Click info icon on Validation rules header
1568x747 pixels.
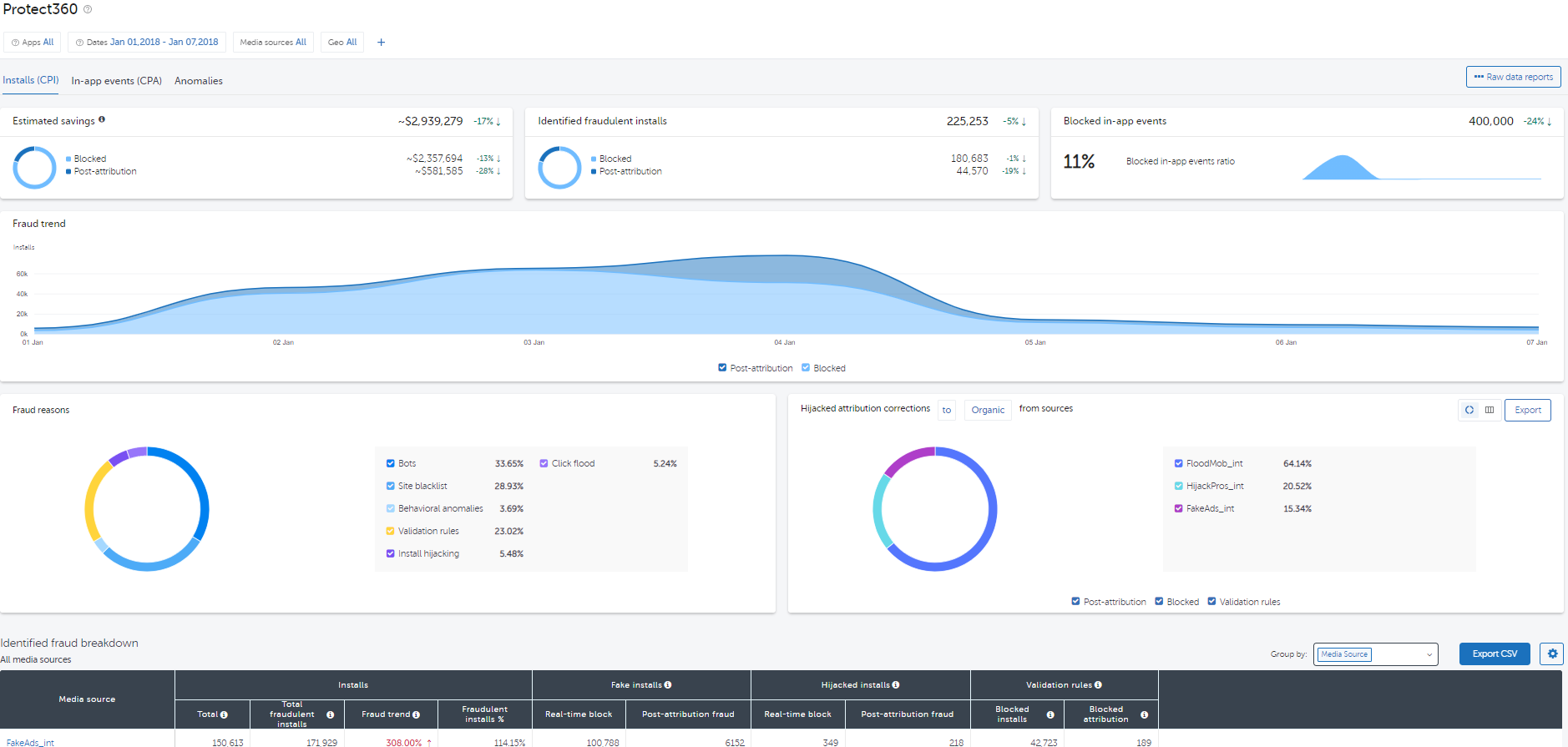click(1098, 685)
